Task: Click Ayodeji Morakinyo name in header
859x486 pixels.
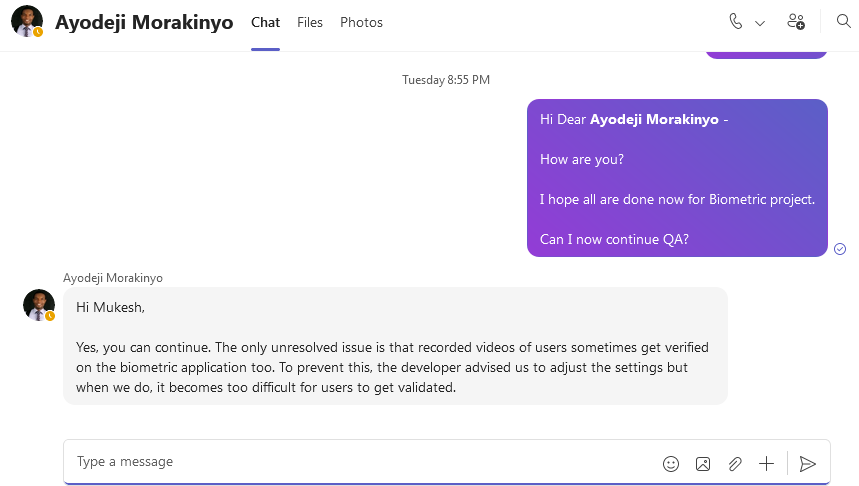Action: (x=144, y=22)
